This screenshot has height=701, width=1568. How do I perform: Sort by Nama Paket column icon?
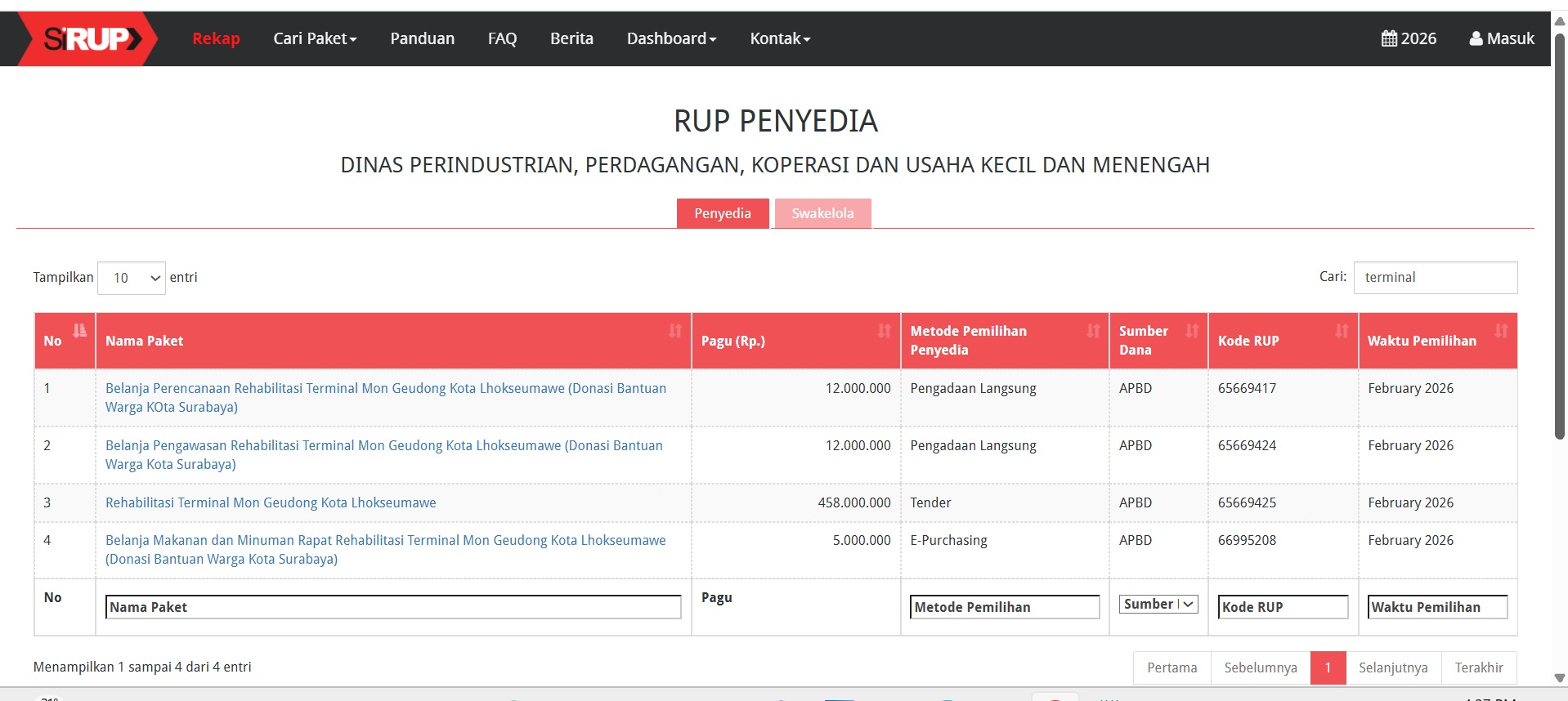coord(674,331)
